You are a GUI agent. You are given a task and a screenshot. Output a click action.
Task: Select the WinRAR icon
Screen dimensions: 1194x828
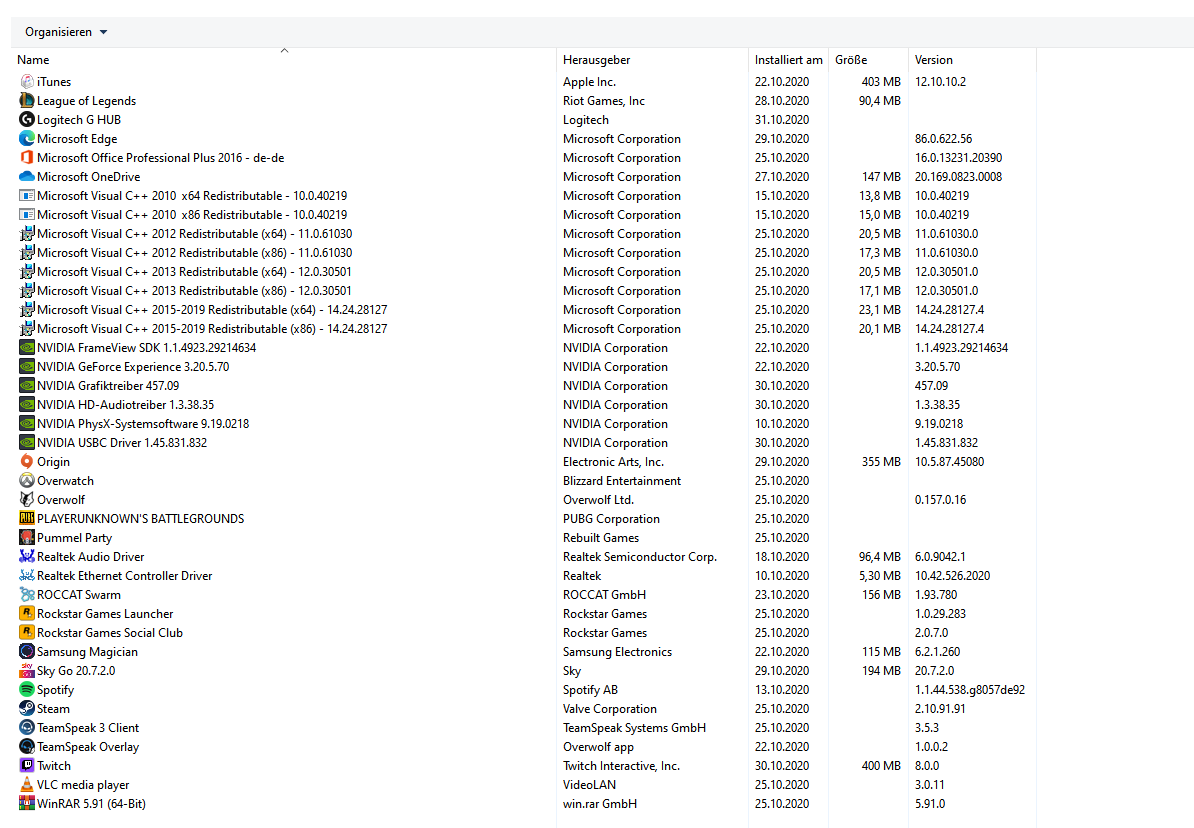click(x=27, y=804)
